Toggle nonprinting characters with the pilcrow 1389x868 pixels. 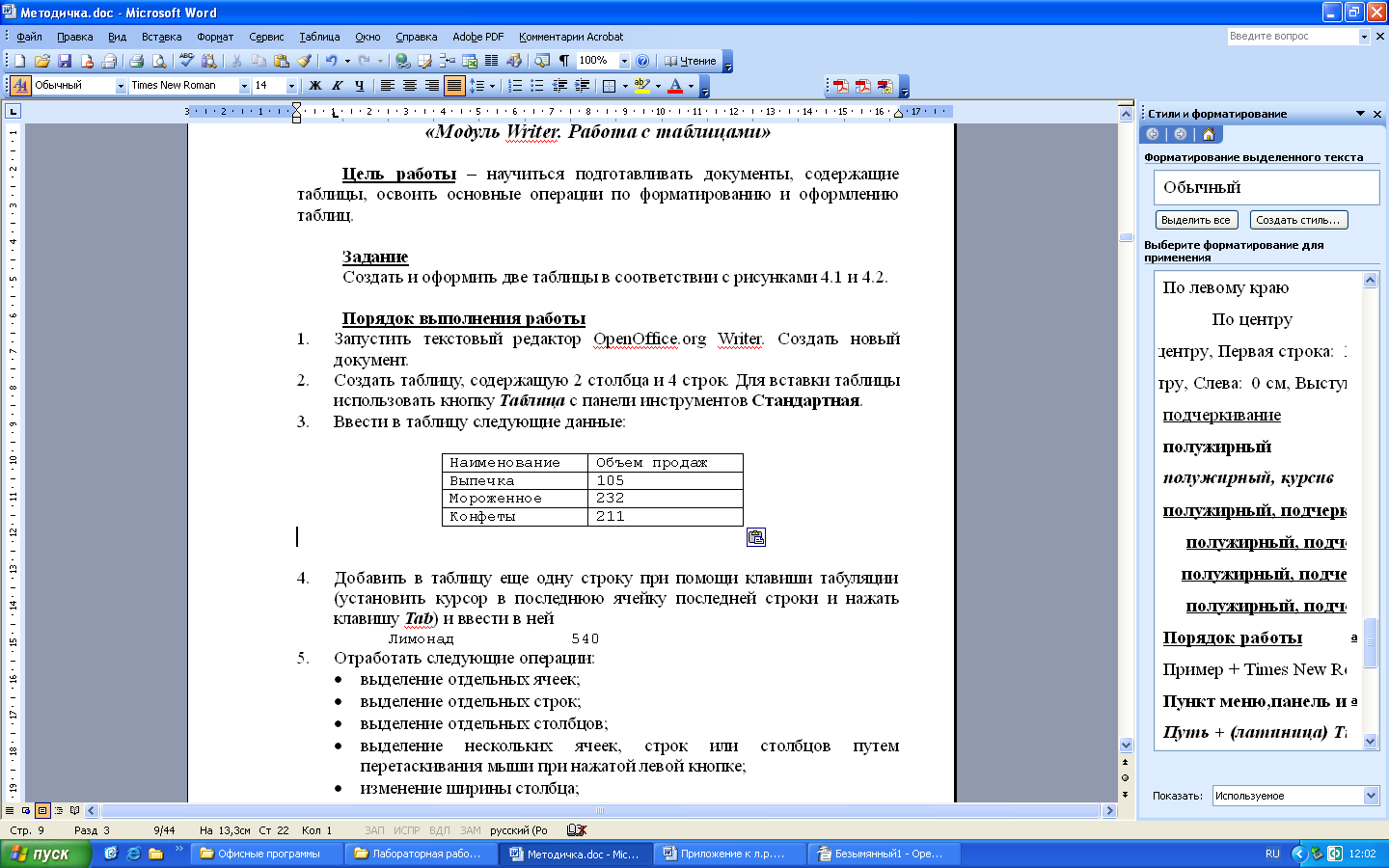[x=563, y=61]
